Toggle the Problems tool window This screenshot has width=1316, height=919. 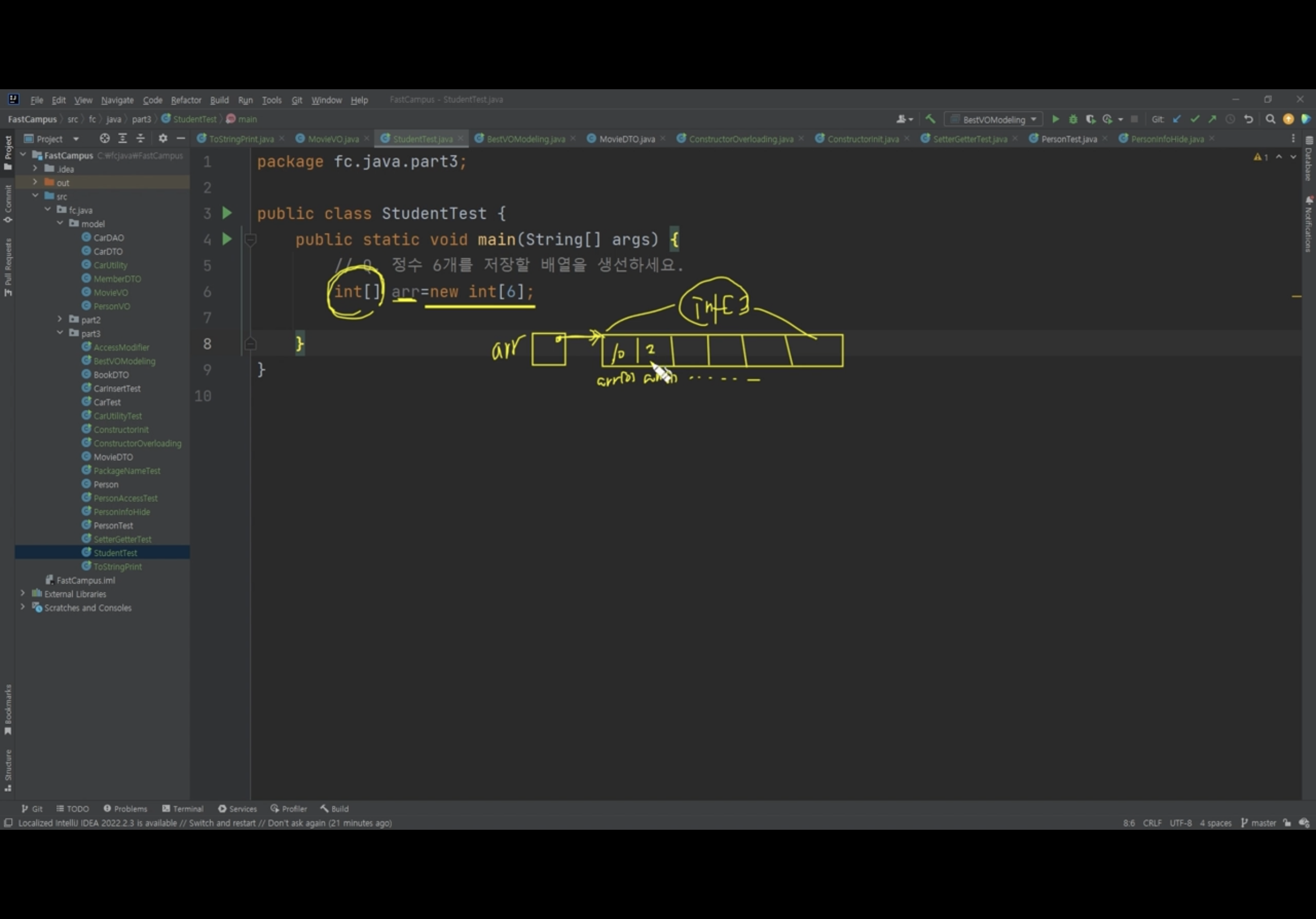point(125,808)
